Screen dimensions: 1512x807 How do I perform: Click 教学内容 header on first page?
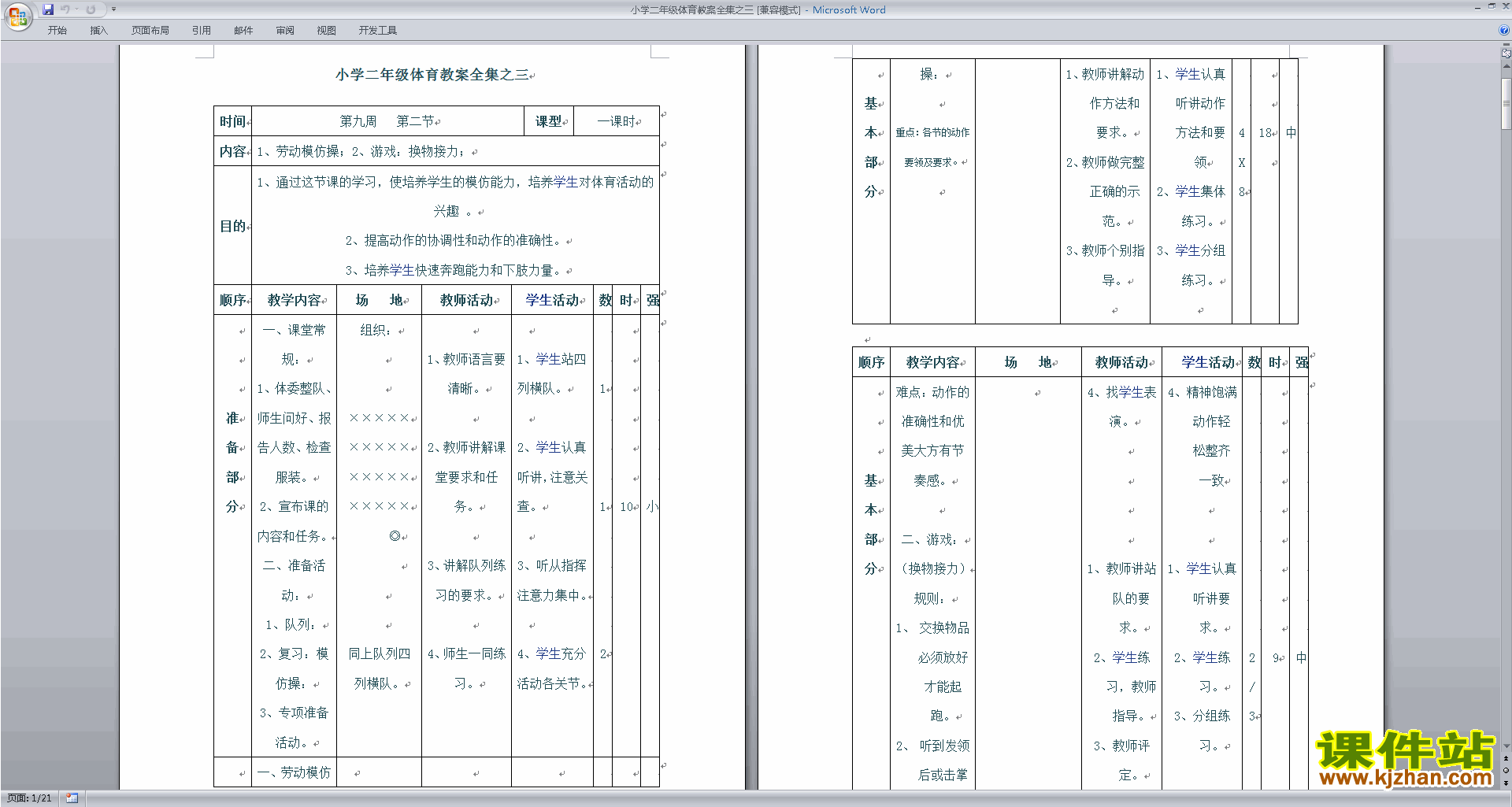pyautogui.click(x=295, y=300)
